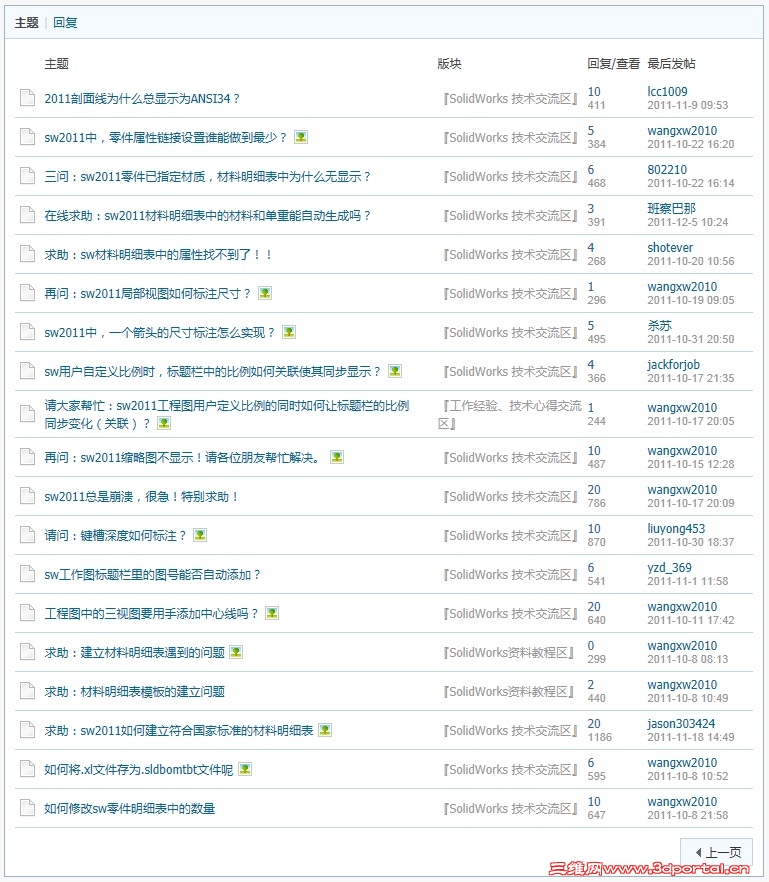Open thread sw工作图标题栏里的图号能否自动添加？
769x882 pixels.
tap(152, 574)
